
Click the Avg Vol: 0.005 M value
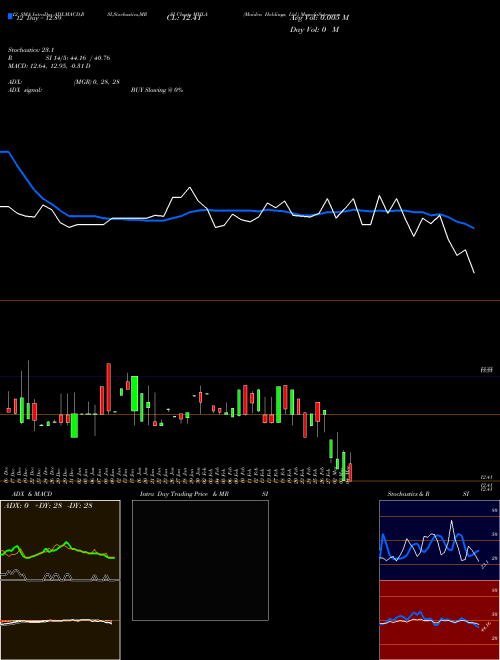tap(319, 18)
